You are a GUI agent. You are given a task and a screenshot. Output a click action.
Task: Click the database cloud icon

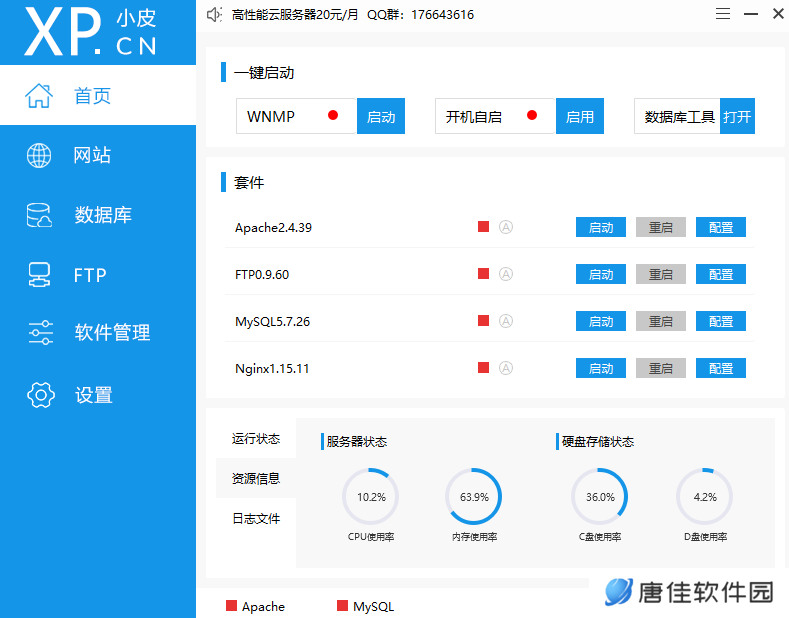click(39, 215)
